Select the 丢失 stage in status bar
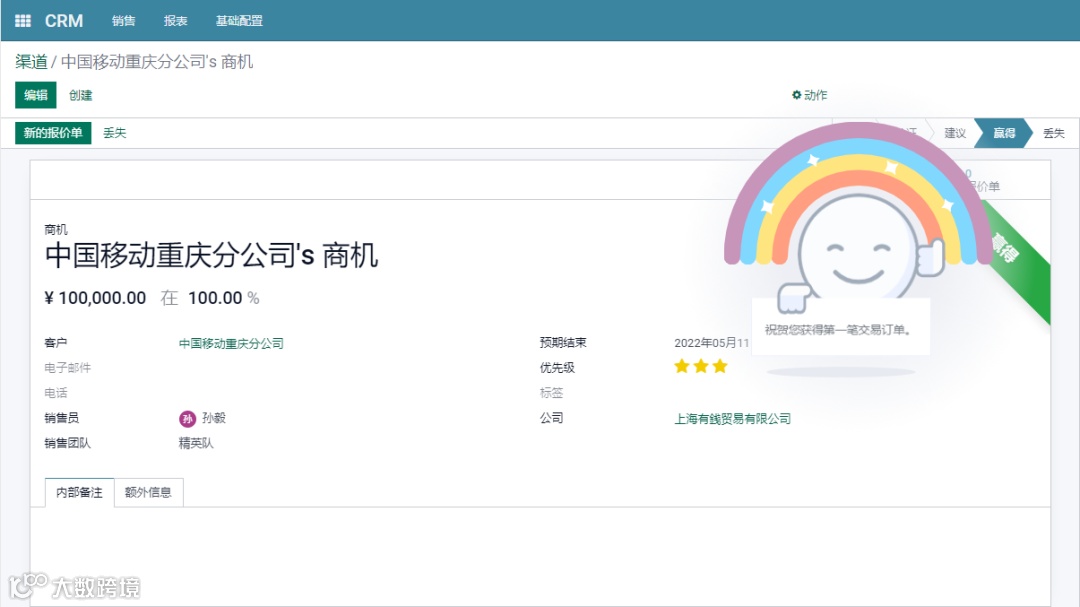 [x=1054, y=133]
